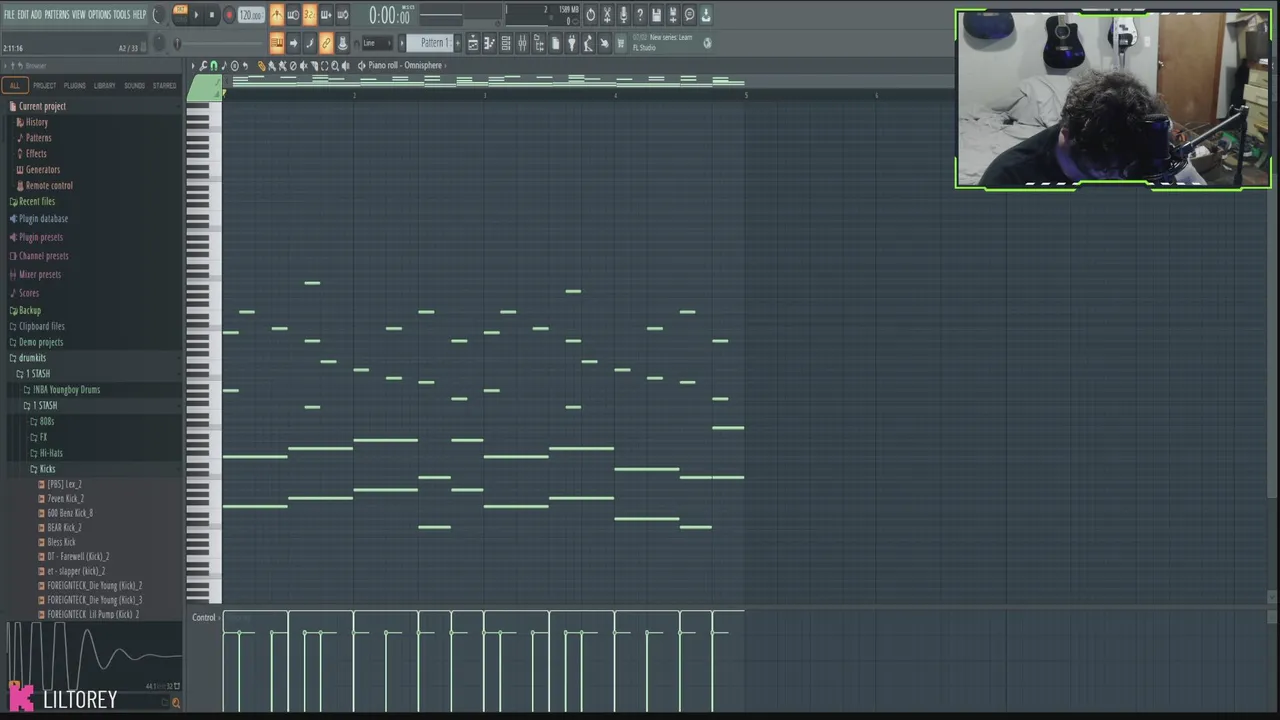Click the red Record button

(229, 15)
